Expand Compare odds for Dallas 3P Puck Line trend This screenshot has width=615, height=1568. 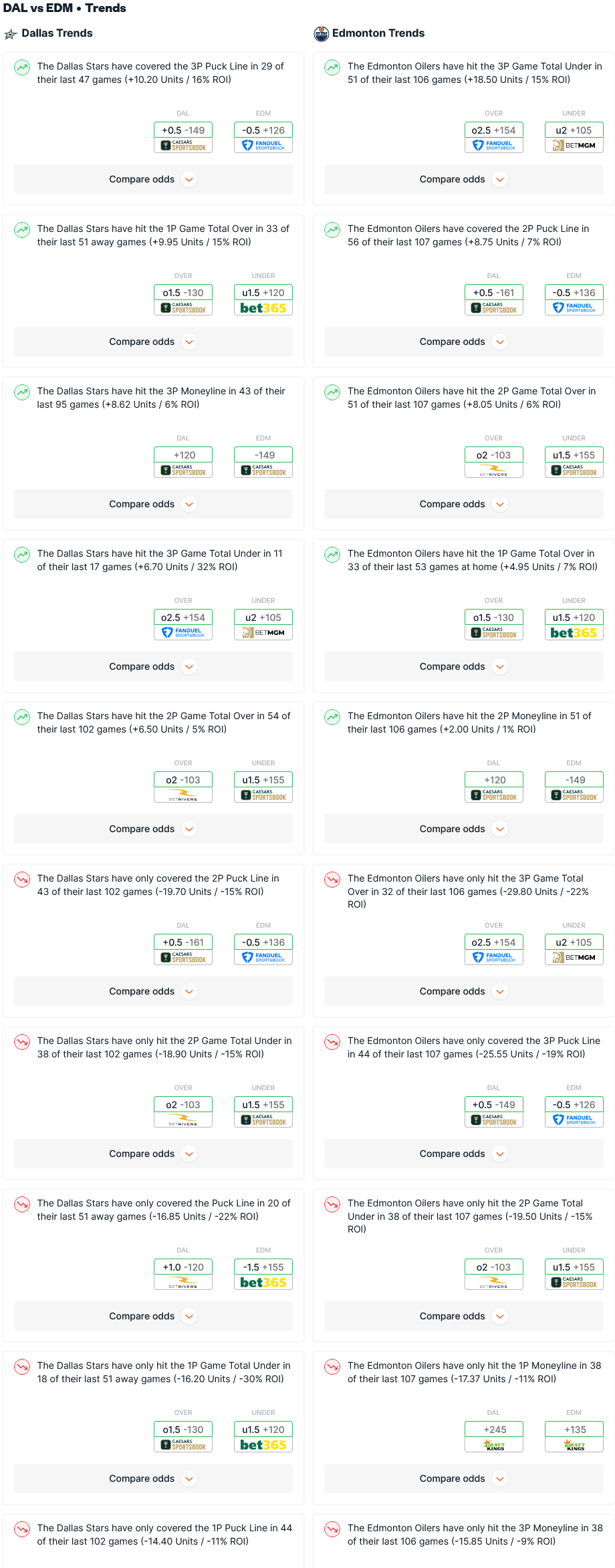click(153, 179)
